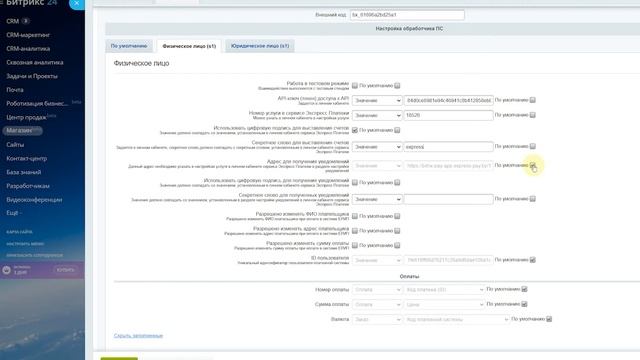
Task: Tick По умолчанию for test mode row
Action: pos(397,86)
